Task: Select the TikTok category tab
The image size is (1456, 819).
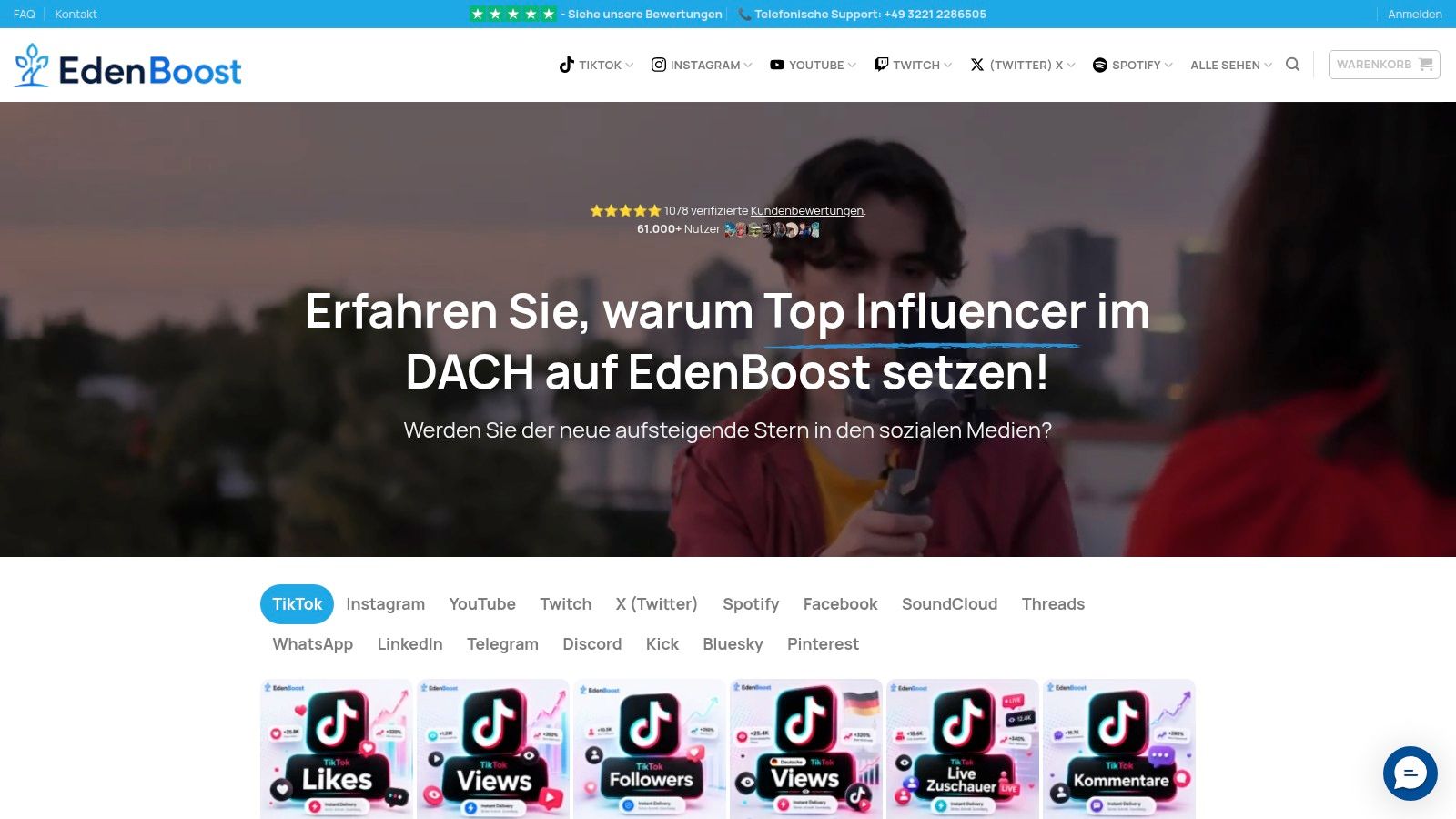Action: [297, 604]
